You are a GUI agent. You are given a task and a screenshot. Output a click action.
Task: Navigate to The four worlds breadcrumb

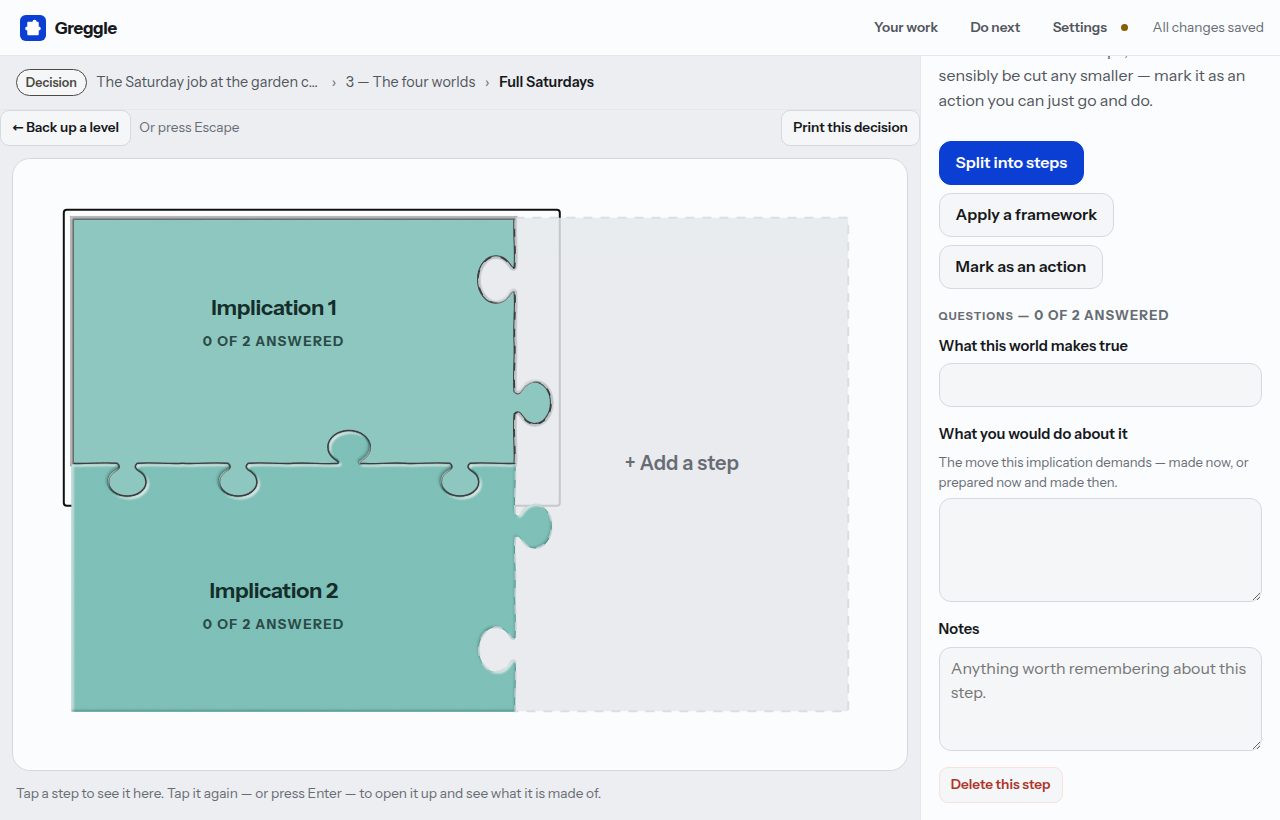[x=410, y=82]
